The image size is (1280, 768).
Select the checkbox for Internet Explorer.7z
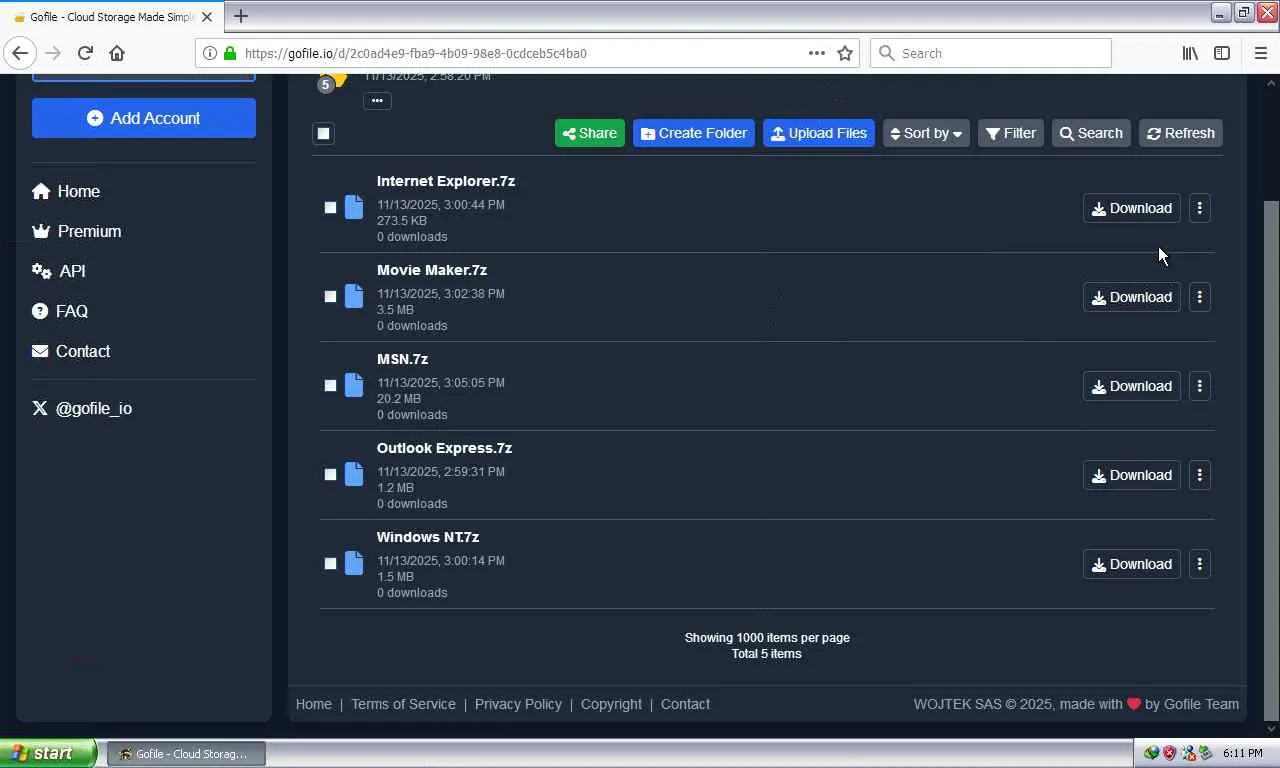pos(330,207)
